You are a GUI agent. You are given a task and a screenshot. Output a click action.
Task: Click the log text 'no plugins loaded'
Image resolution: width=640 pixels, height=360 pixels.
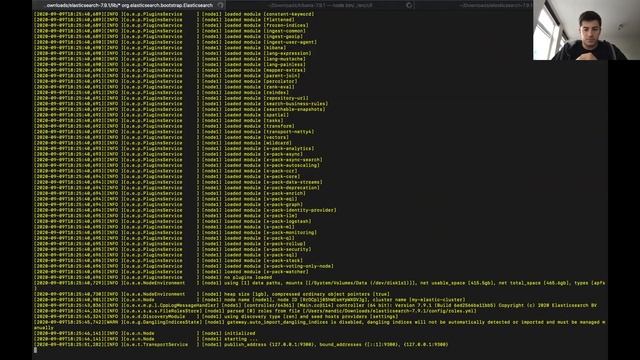click(x=248, y=278)
